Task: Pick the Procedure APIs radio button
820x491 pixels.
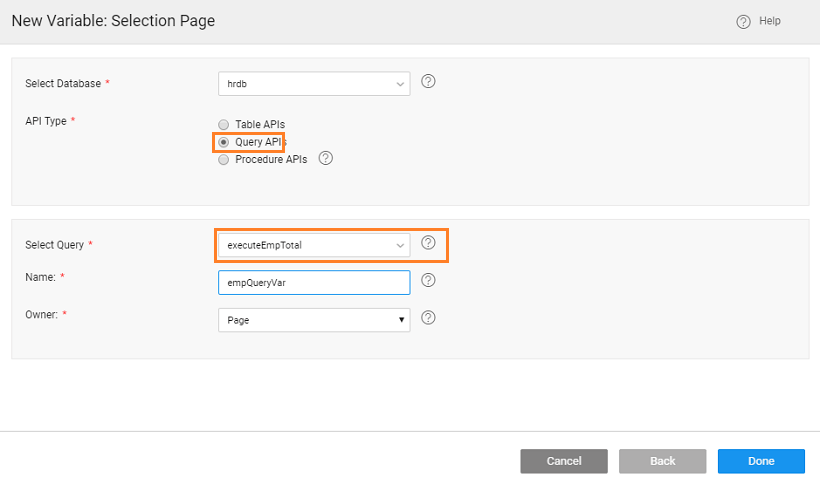Action: 224,159
